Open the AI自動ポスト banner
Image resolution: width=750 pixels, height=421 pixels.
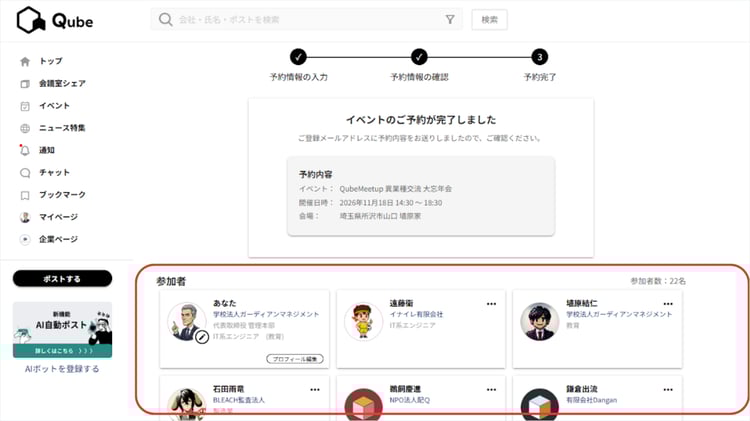pyautogui.click(x=63, y=330)
